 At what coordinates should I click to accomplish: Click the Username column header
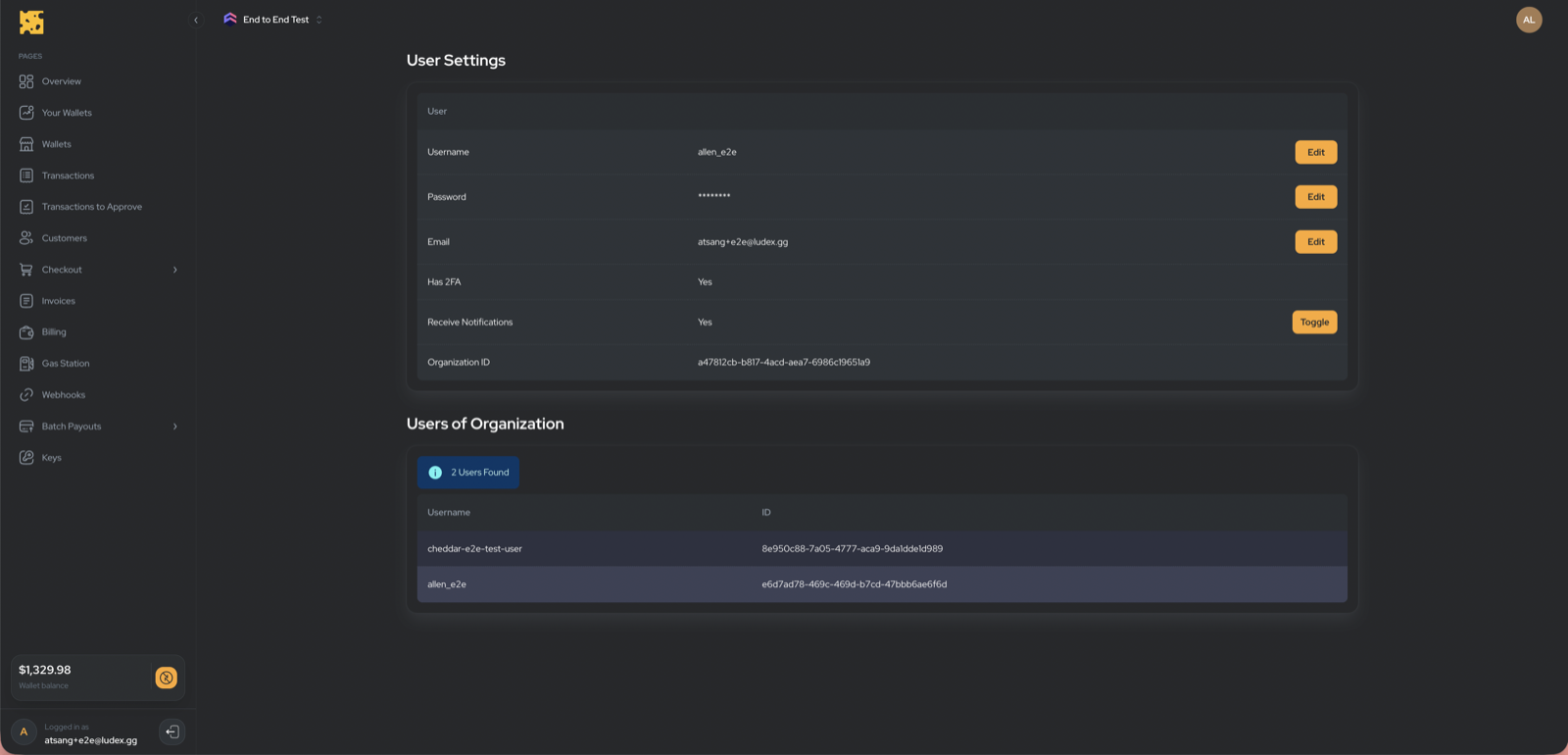pyautogui.click(x=449, y=513)
